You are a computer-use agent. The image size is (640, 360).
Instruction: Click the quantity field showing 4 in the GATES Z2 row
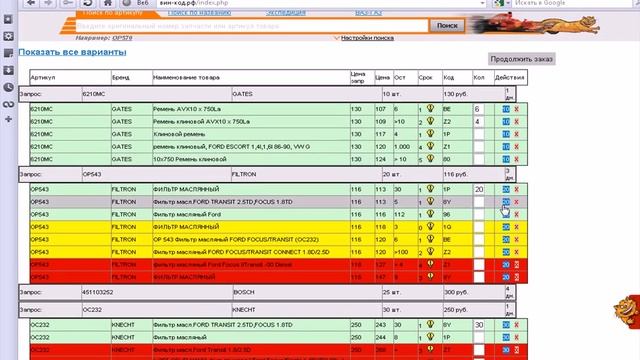pos(479,122)
